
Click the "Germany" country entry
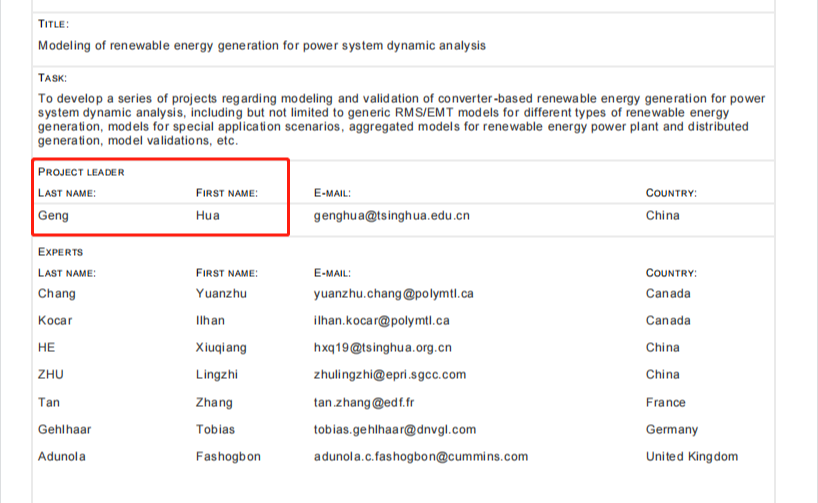(672, 429)
